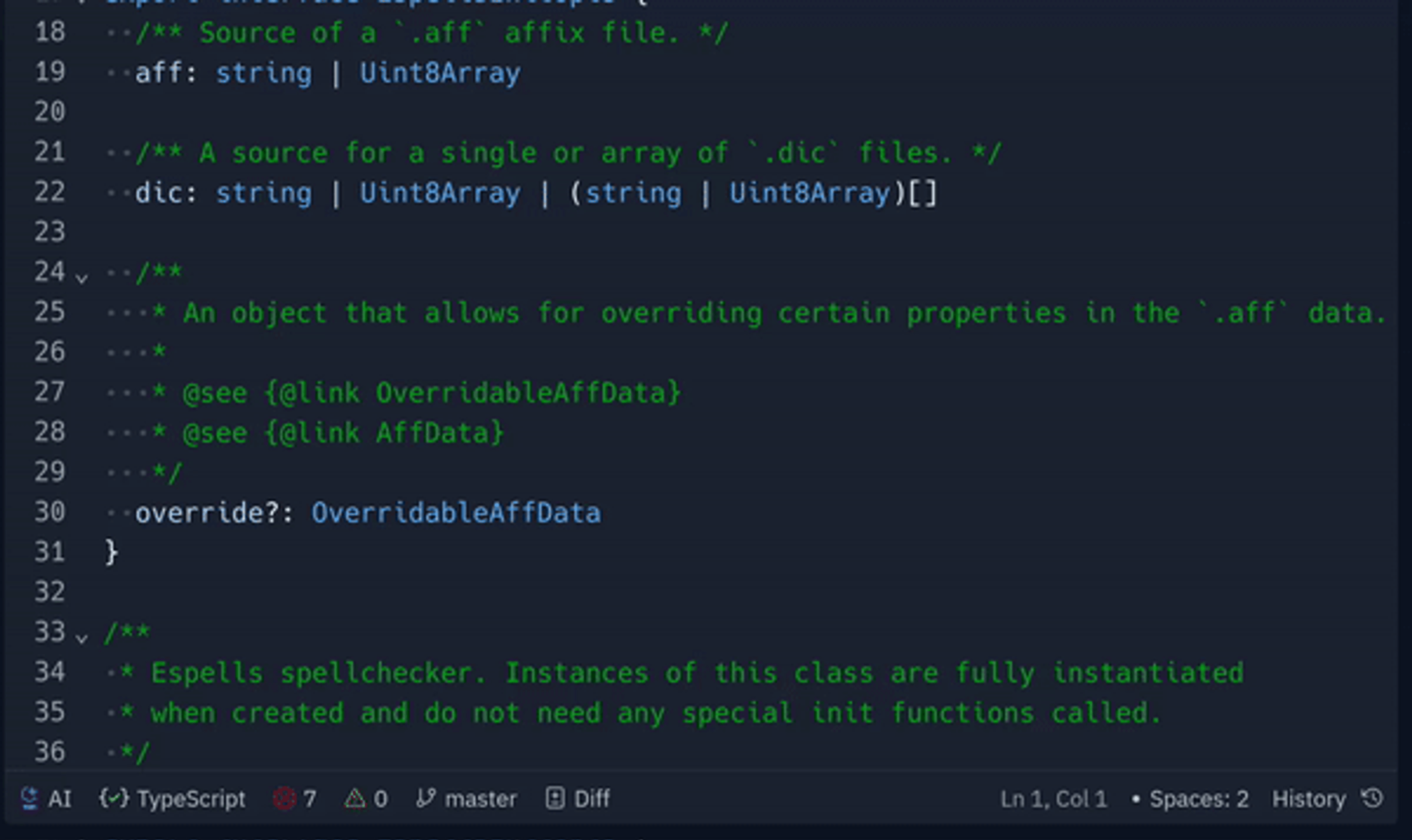Open the errors count showing 7
This screenshot has height=840, width=1412.
295,799
